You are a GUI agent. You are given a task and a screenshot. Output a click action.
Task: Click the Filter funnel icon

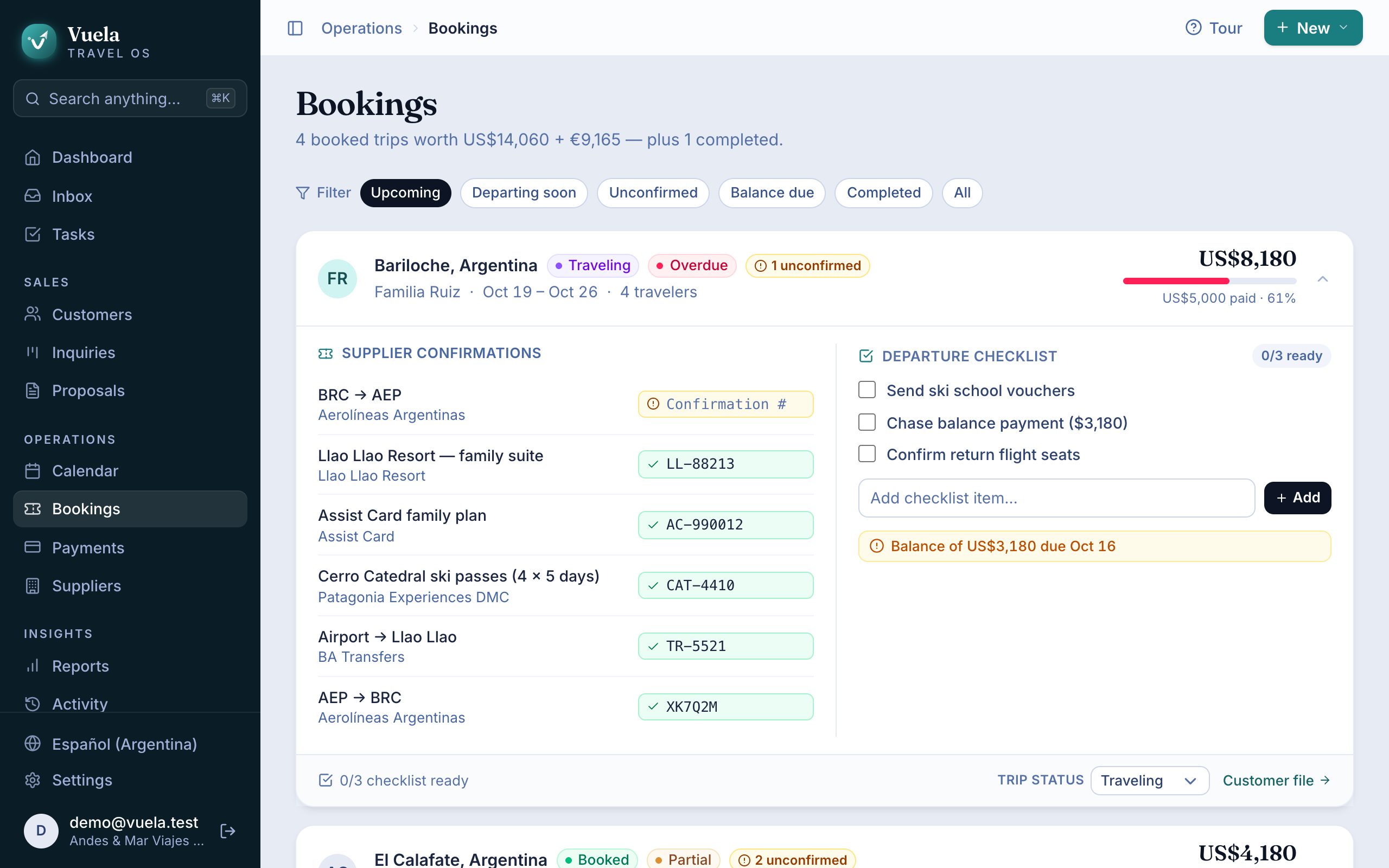coord(302,193)
